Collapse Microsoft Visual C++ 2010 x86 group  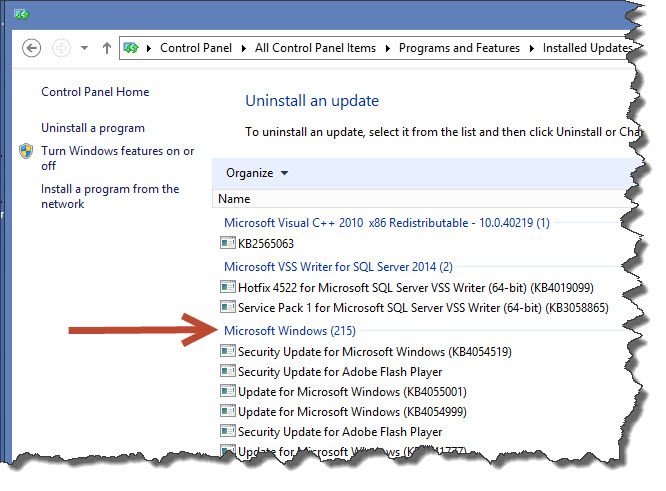coord(387,223)
